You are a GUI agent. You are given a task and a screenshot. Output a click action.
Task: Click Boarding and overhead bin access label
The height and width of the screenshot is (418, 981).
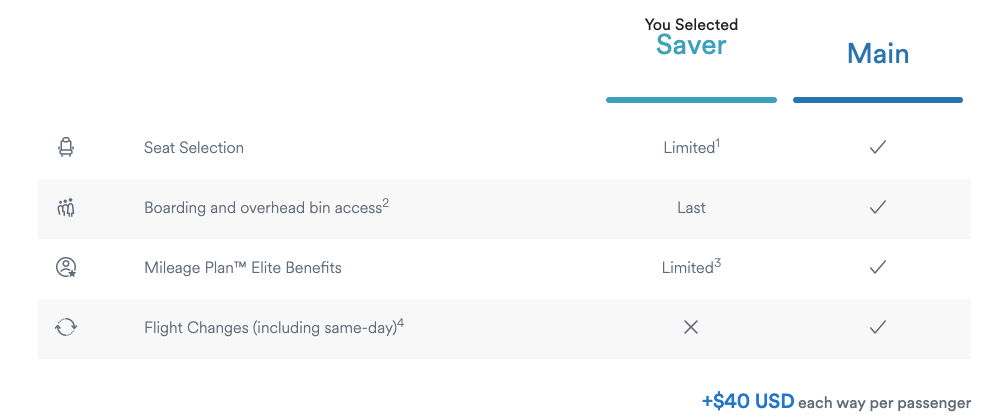click(262, 208)
